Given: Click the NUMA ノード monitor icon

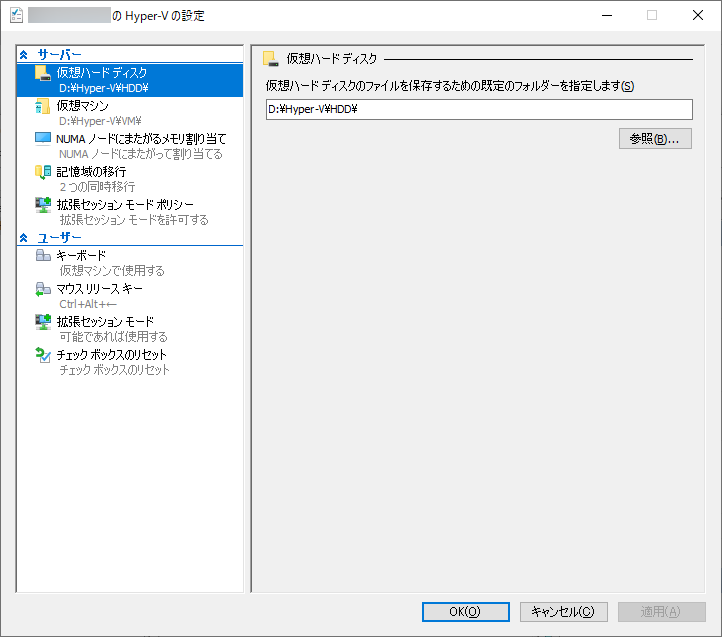Looking at the screenshot, I should coord(43,139).
